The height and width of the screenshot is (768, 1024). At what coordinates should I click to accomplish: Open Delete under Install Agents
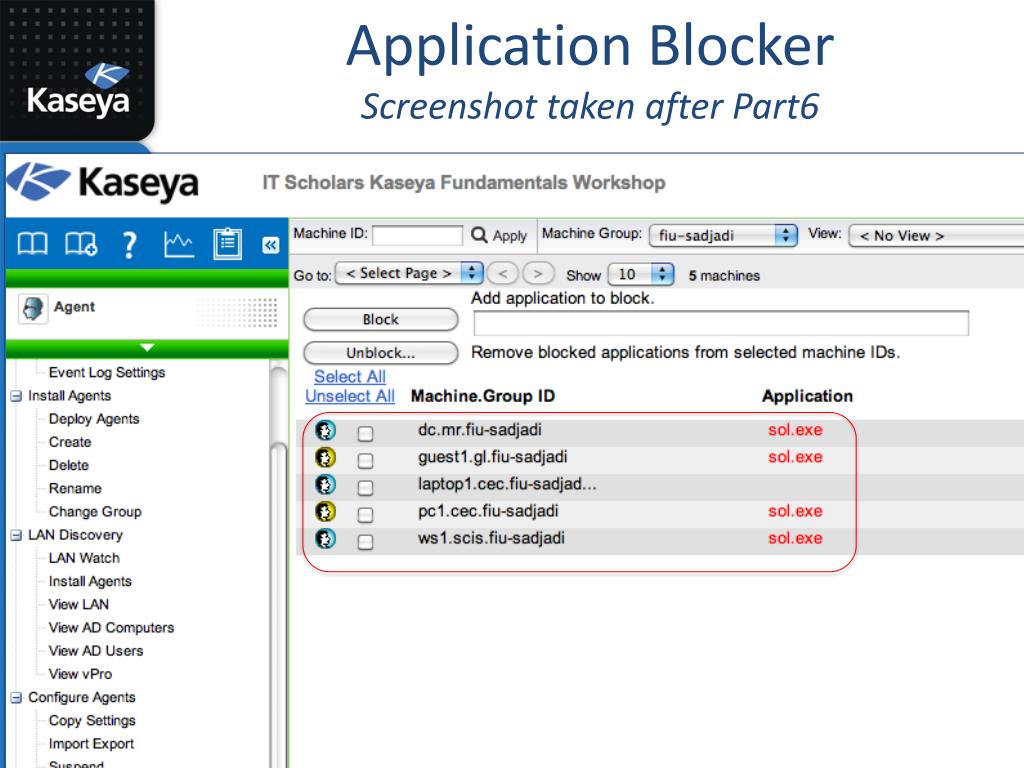[x=69, y=465]
